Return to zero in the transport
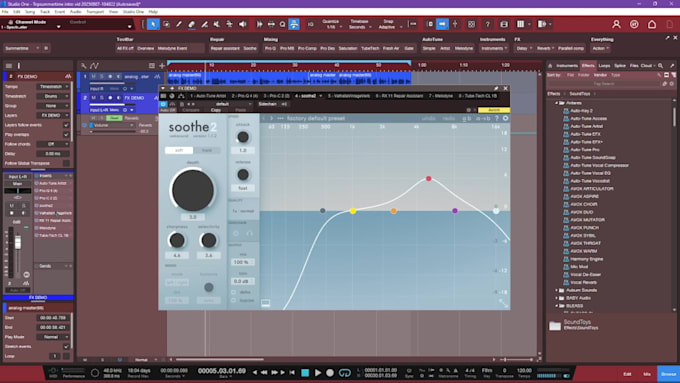680x383 pixels. pyautogui.click(x=292, y=372)
